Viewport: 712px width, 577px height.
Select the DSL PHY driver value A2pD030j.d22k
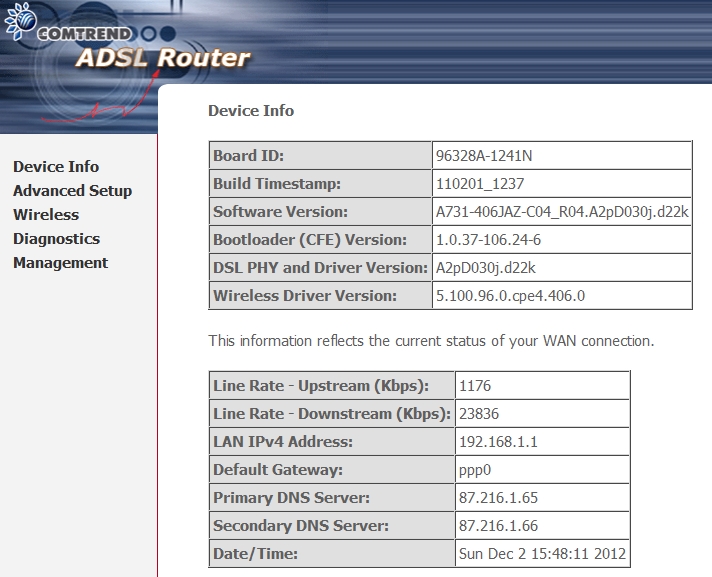[x=485, y=268]
